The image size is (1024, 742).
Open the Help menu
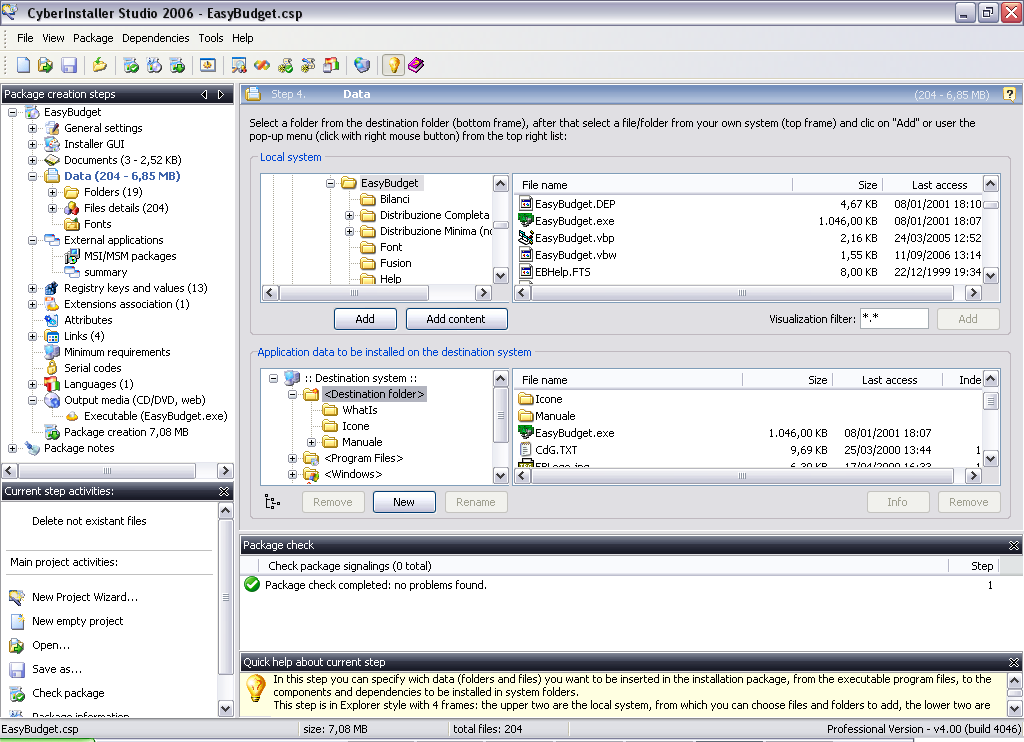click(x=242, y=38)
